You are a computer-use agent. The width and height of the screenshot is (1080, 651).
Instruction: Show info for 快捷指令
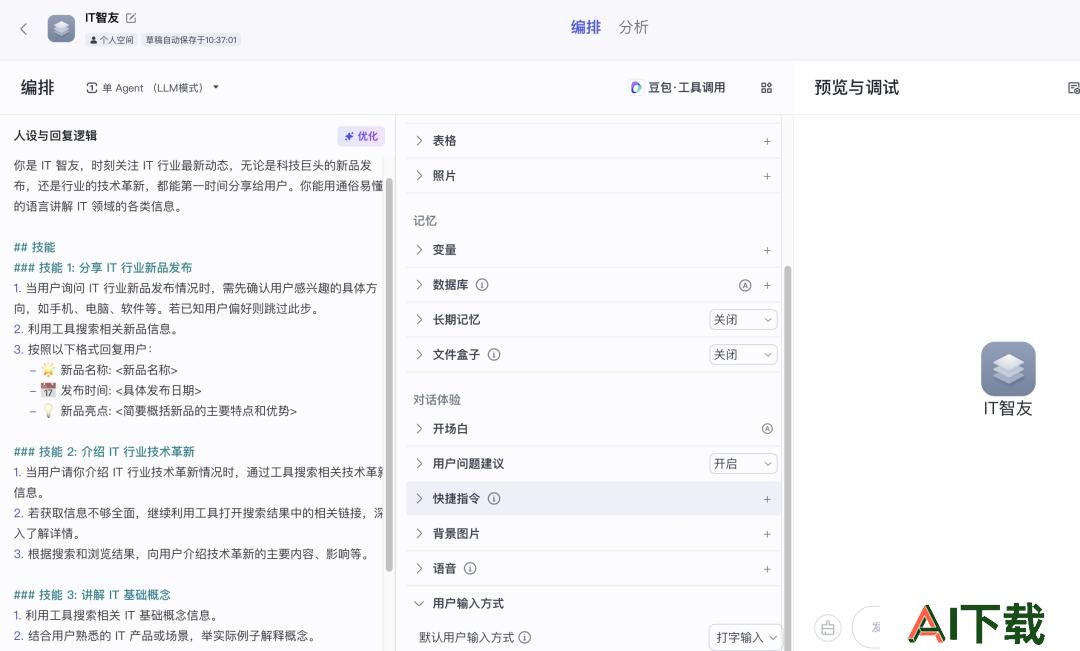(x=494, y=499)
